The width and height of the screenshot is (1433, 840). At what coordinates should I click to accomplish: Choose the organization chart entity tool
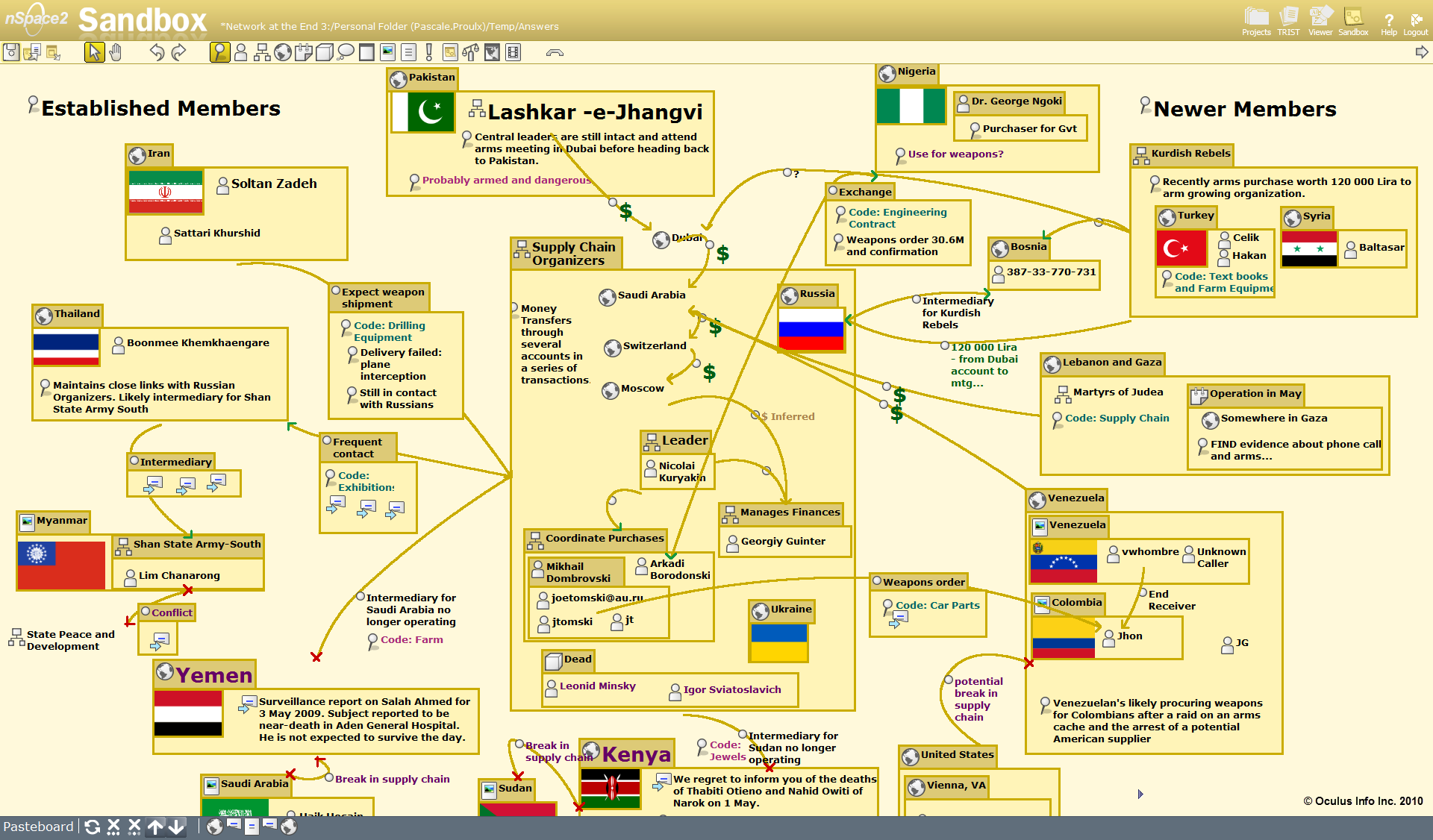click(x=262, y=52)
